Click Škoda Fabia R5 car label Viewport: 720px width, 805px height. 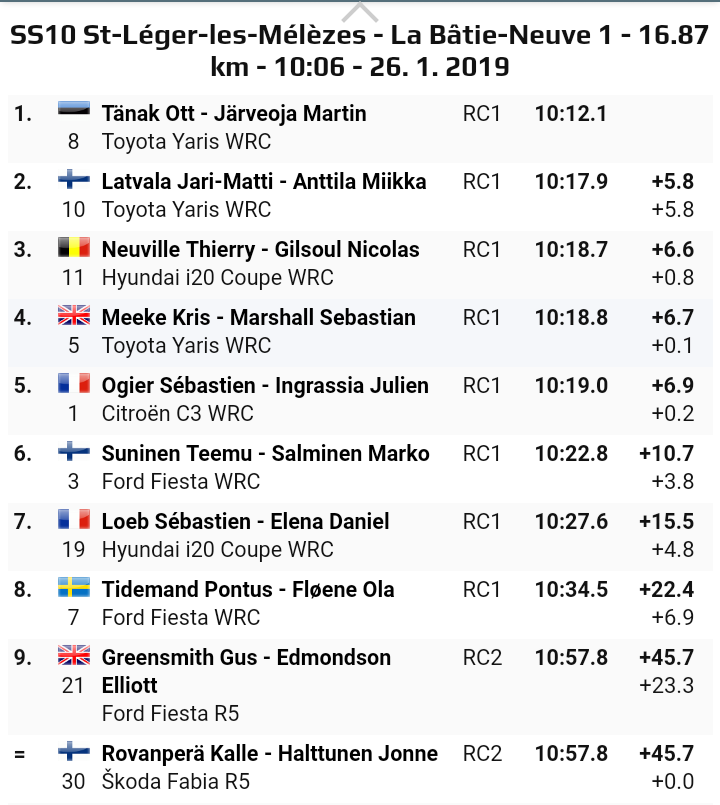(176, 781)
